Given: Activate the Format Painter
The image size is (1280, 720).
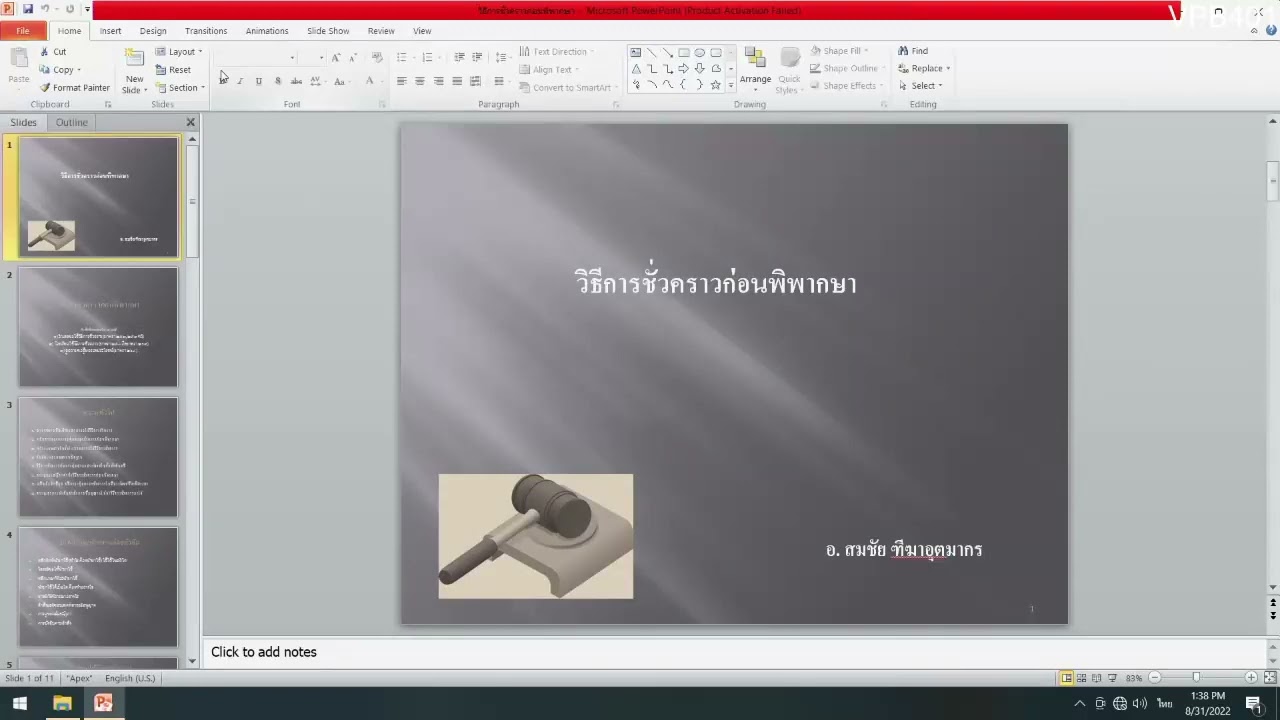Looking at the screenshot, I should (74, 88).
